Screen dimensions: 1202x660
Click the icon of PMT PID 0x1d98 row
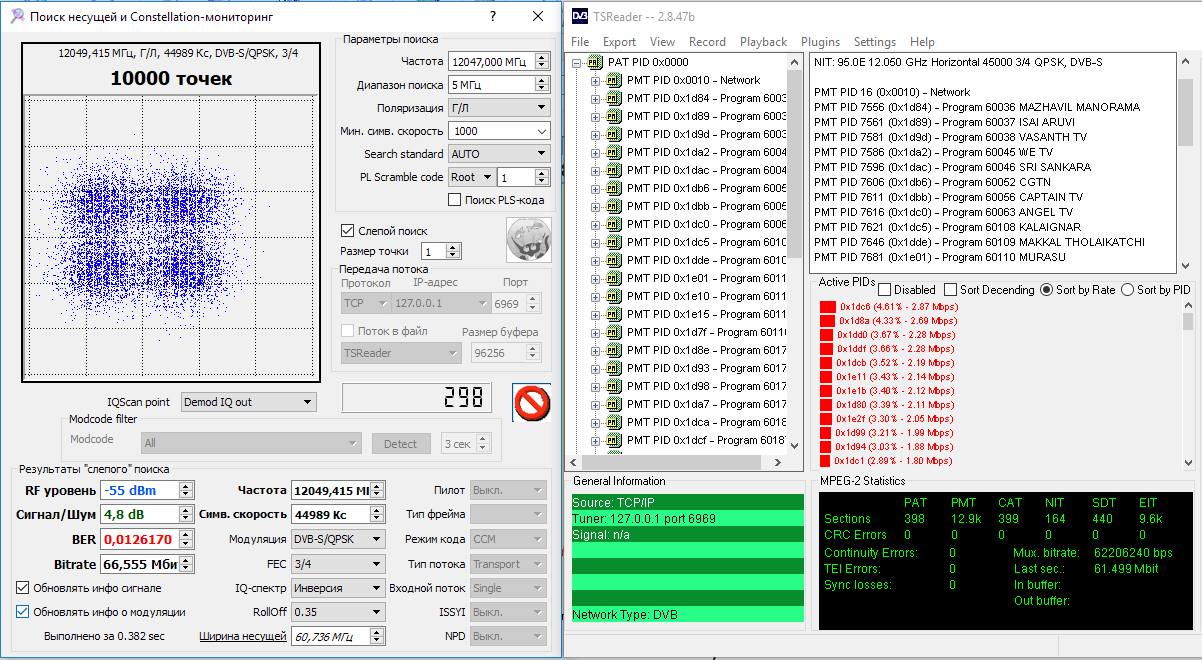[x=614, y=386]
